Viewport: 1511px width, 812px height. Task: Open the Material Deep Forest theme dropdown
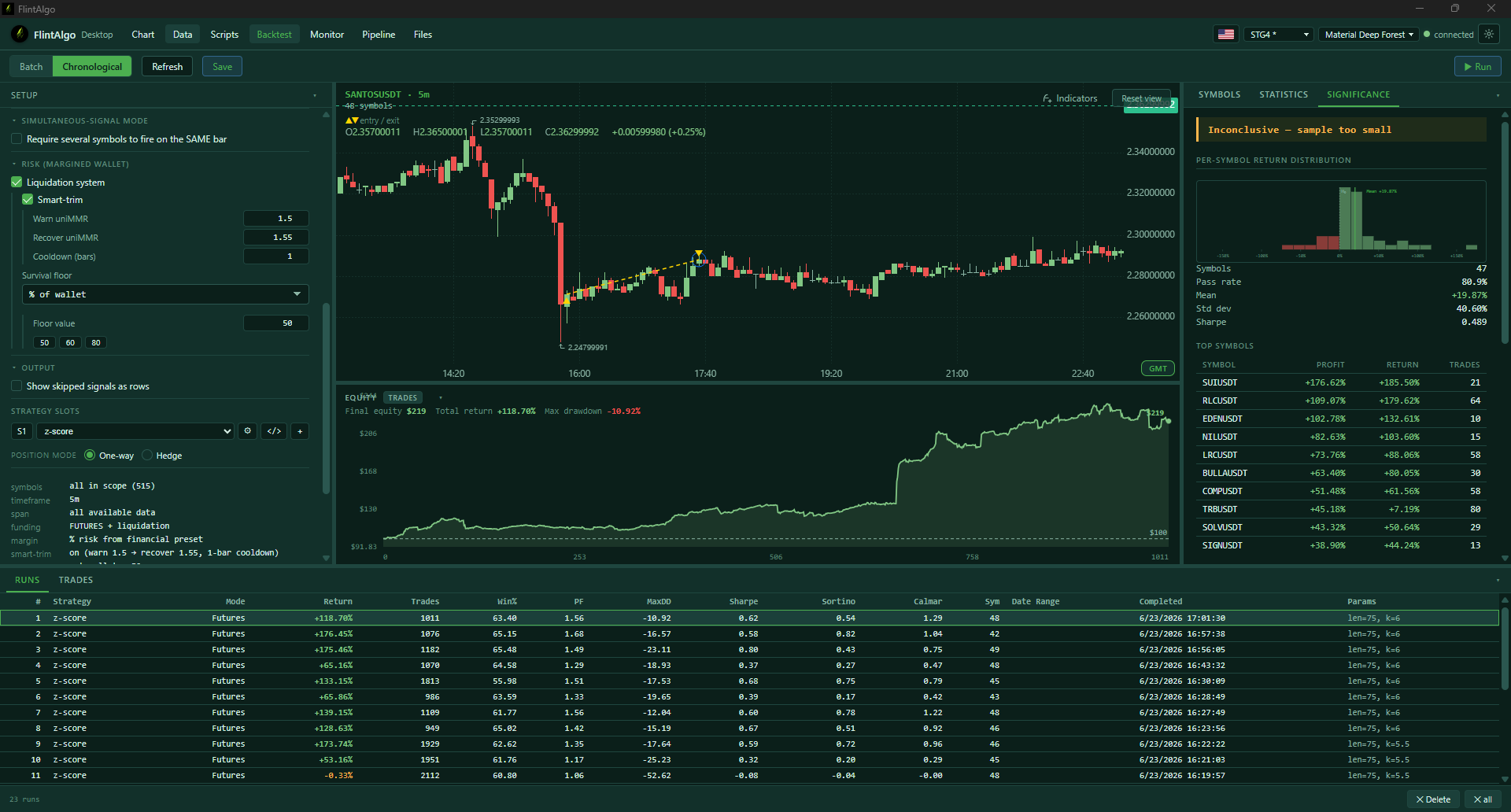[1369, 35]
